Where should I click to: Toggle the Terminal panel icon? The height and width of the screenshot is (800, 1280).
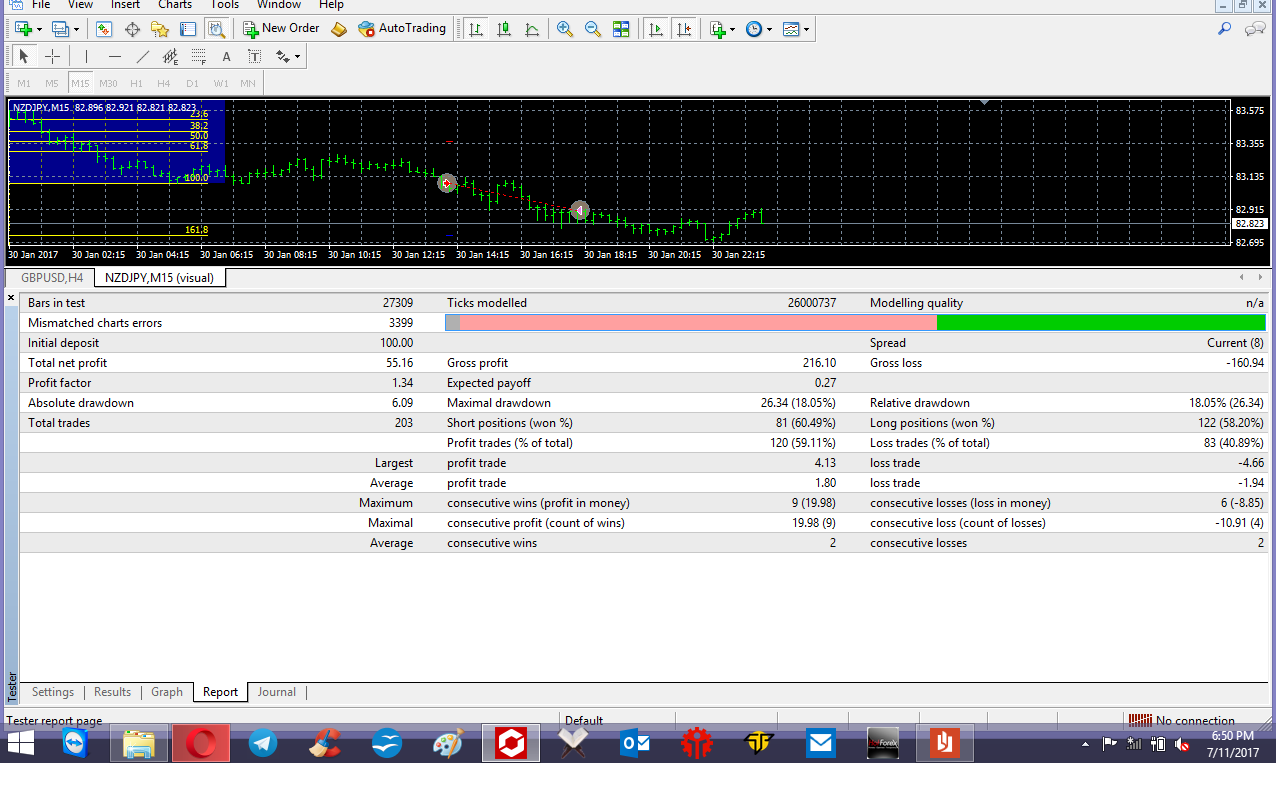(x=188, y=29)
